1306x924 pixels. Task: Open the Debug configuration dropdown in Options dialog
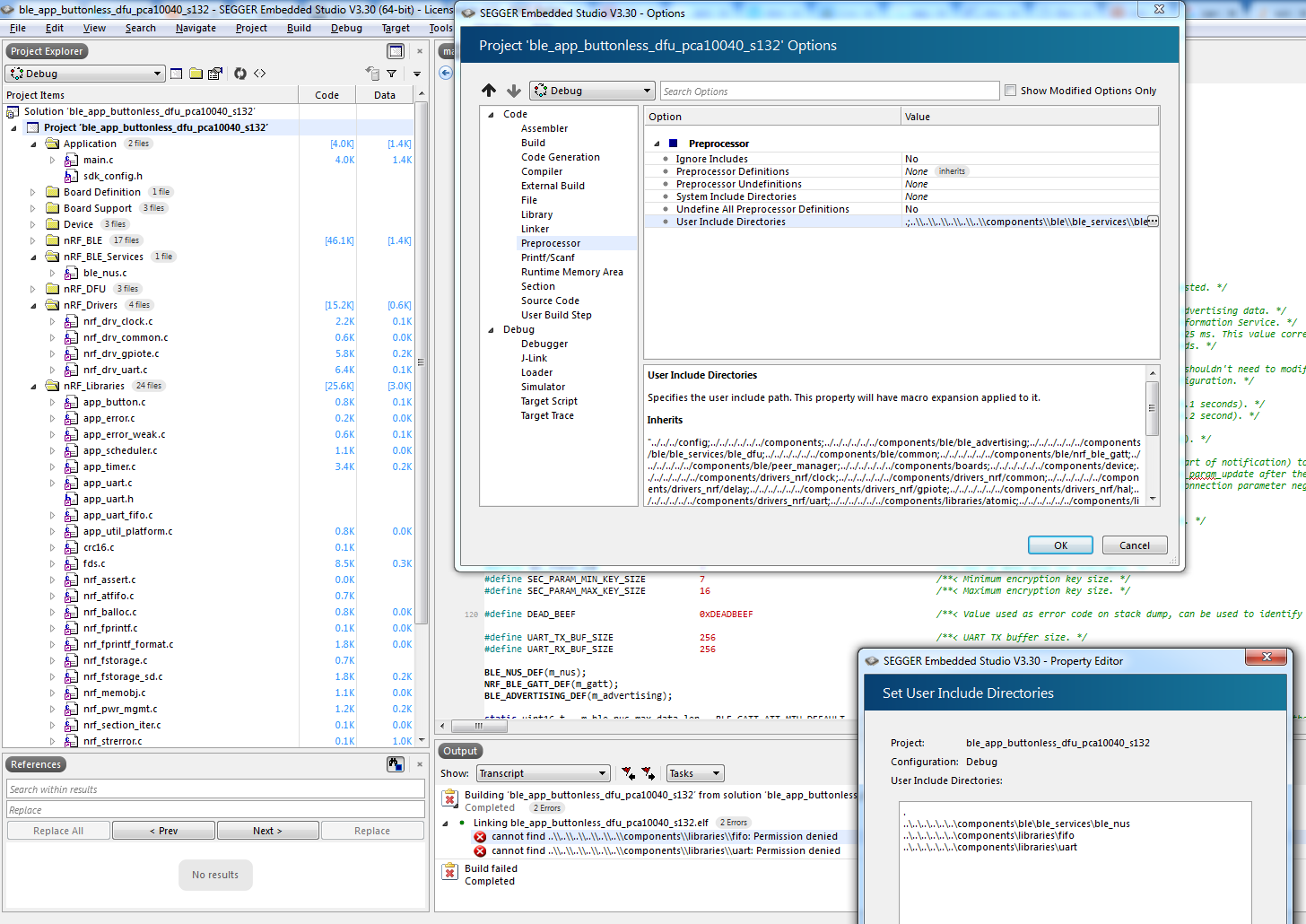[x=592, y=91]
